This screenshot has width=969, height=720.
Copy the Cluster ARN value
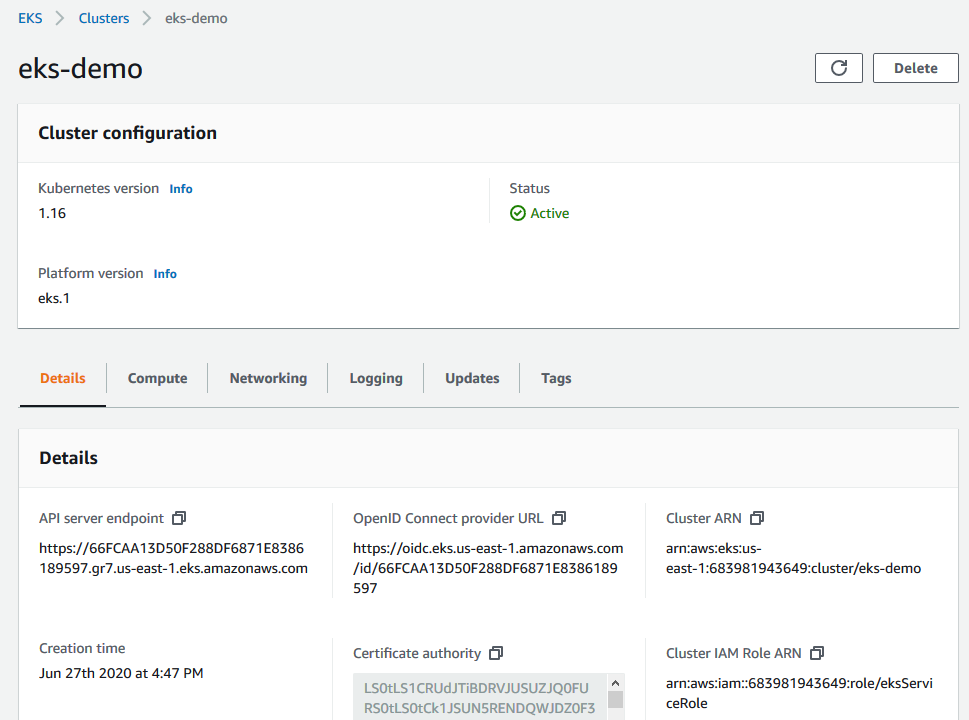click(x=757, y=518)
